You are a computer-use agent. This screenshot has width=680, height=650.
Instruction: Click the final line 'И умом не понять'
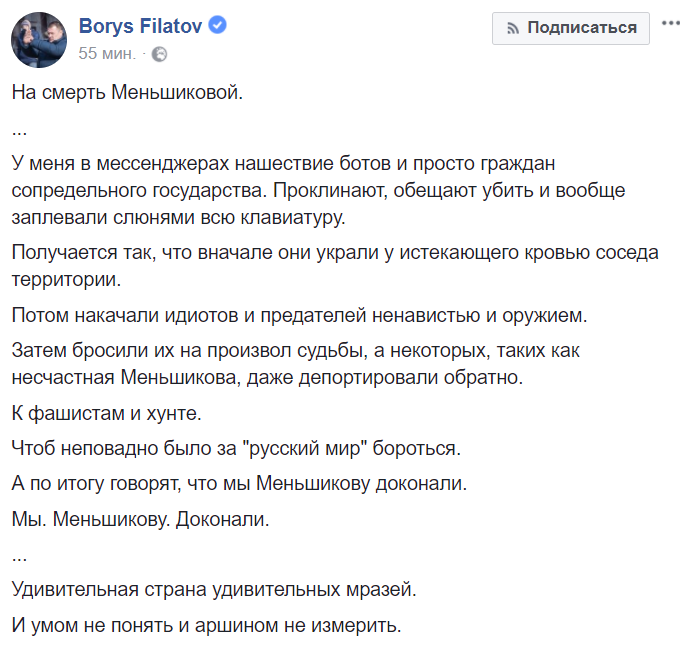206,625
